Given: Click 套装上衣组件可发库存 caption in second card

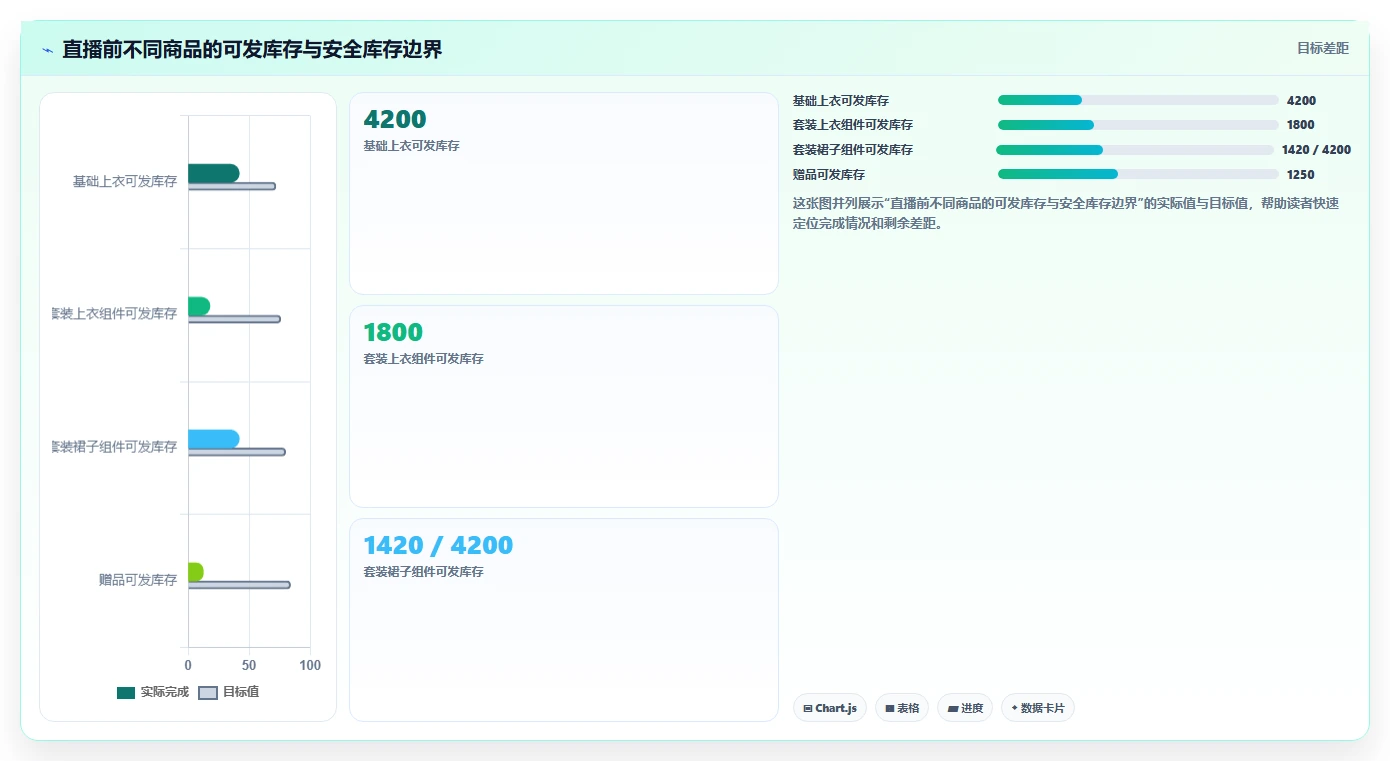Looking at the screenshot, I should pyautogui.click(x=423, y=359).
